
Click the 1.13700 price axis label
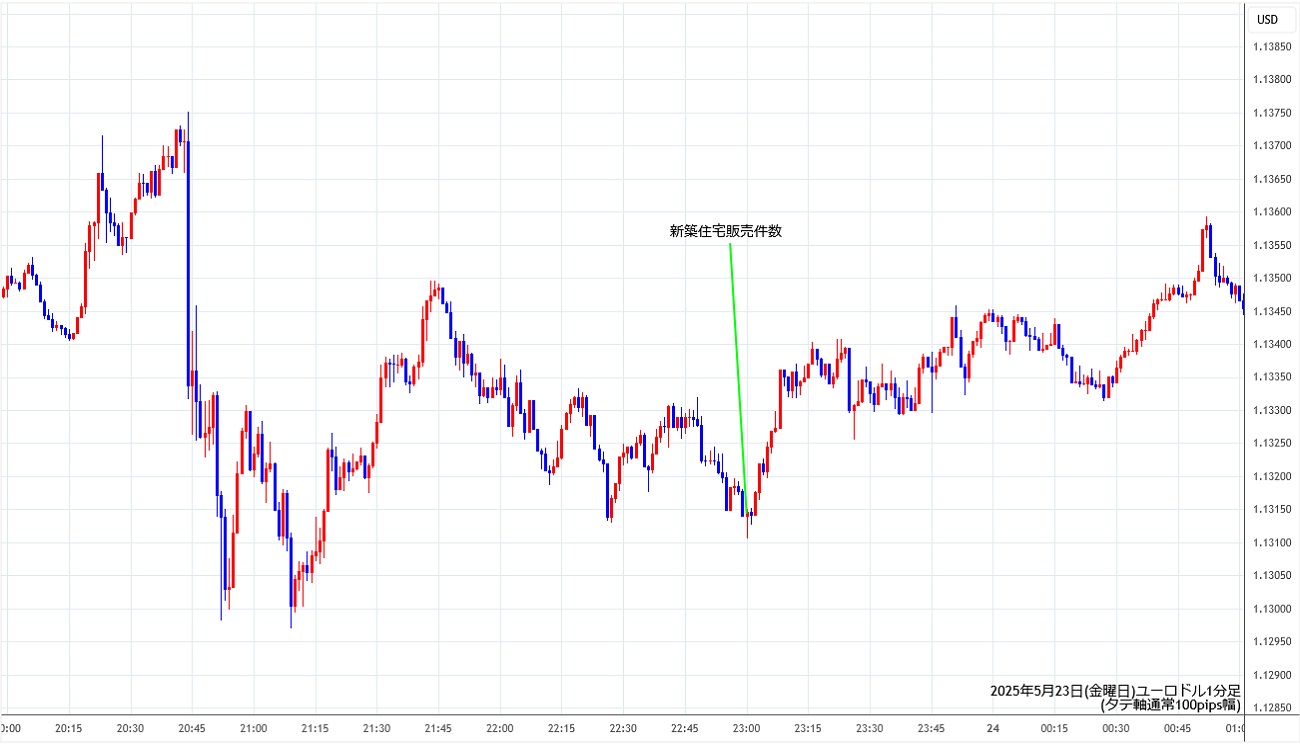pos(1271,146)
